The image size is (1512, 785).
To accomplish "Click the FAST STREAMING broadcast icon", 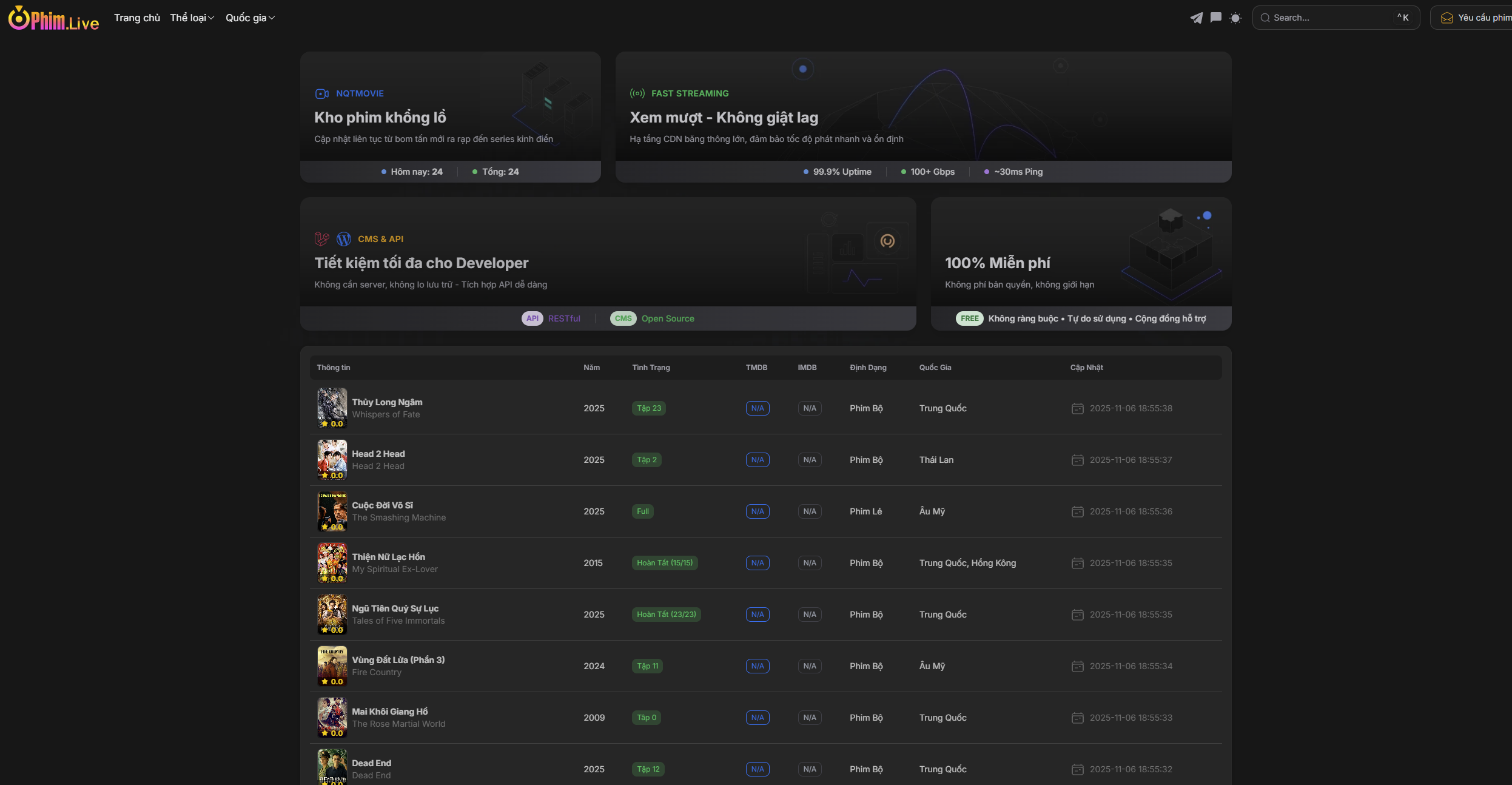I will click(x=637, y=93).
